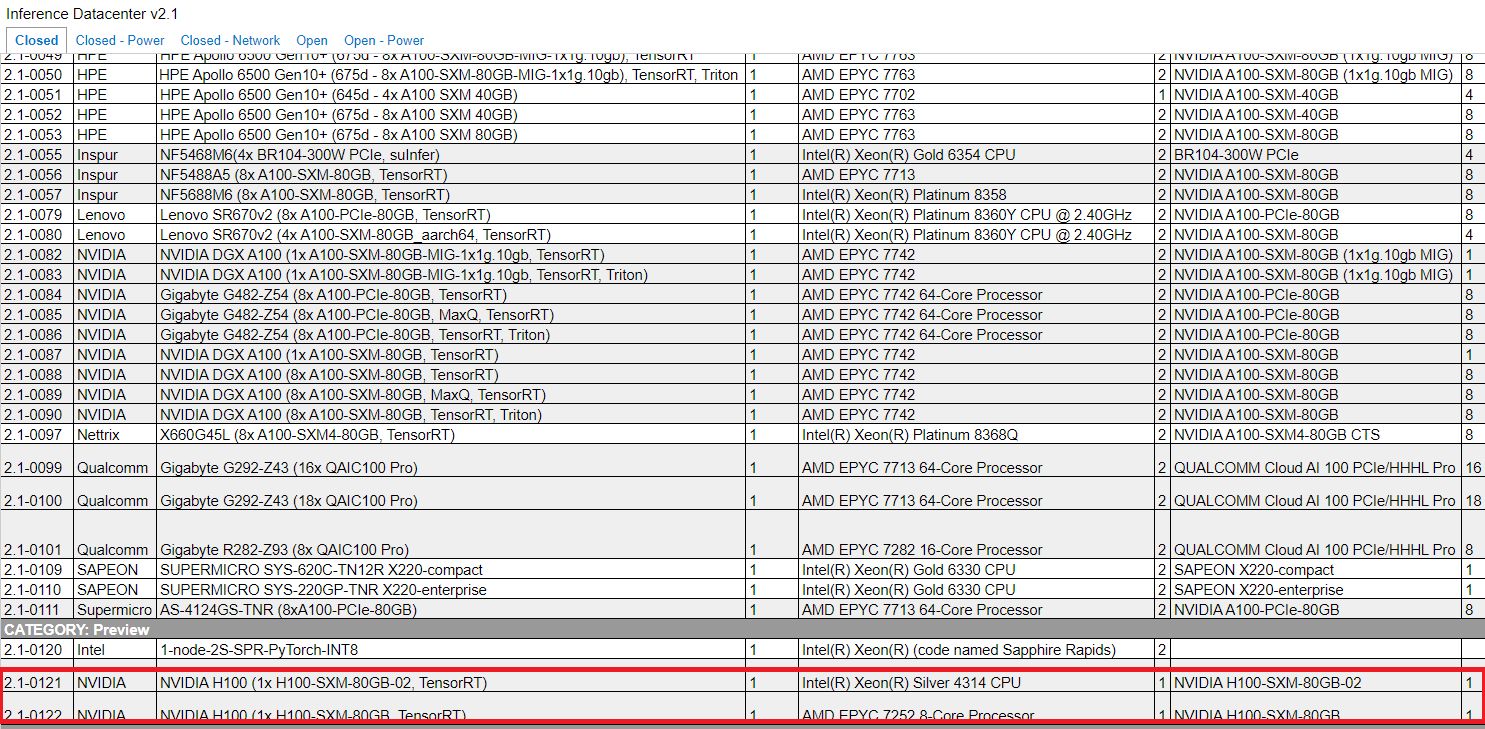This screenshot has width=1485, height=729.
Task: Click the SAPEON X220-compact accelerator cell
Action: pyautogui.click(x=1254, y=570)
